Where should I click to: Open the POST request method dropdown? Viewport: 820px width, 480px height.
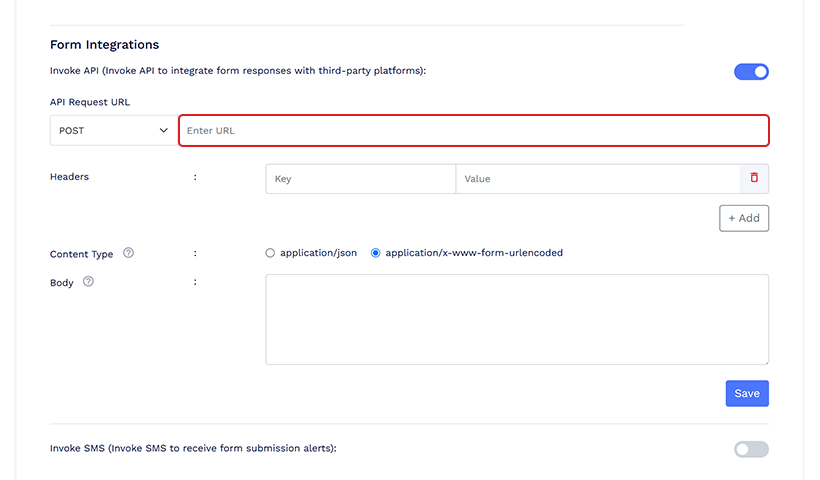(x=113, y=130)
